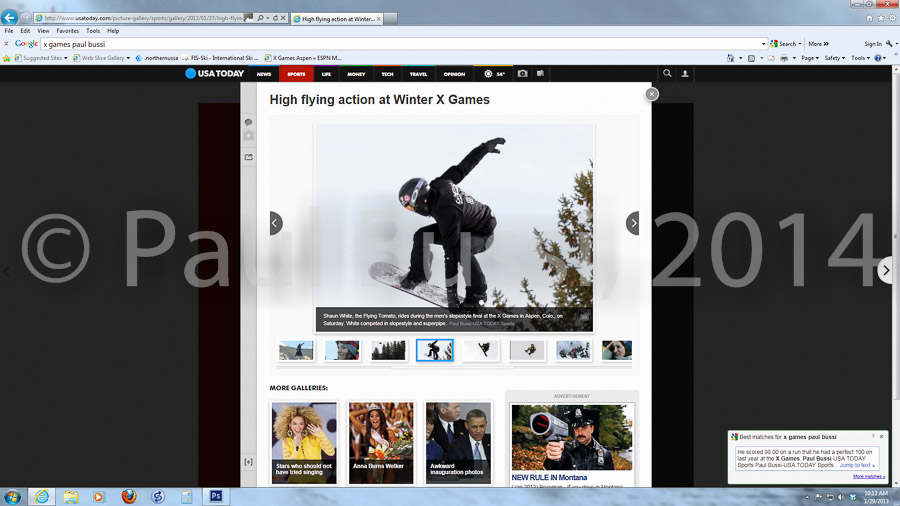This screenshot has height=506, width=900.
Task: Open USA TODAY photos camera icon
Action: [x=522, y=73]
